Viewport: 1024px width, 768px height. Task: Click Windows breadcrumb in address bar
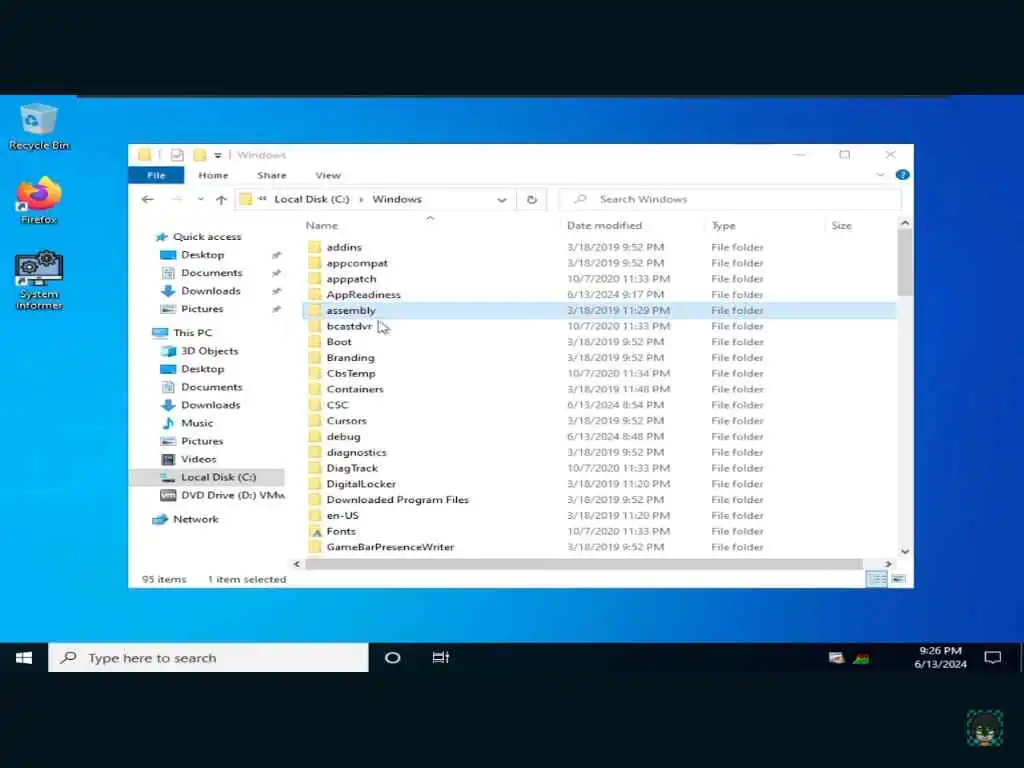[x=397, y=199]
